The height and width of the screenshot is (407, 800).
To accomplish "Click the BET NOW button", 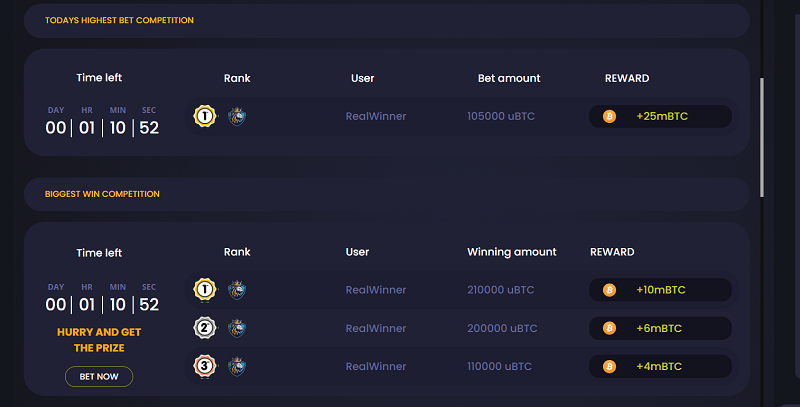I will point(99,376).
